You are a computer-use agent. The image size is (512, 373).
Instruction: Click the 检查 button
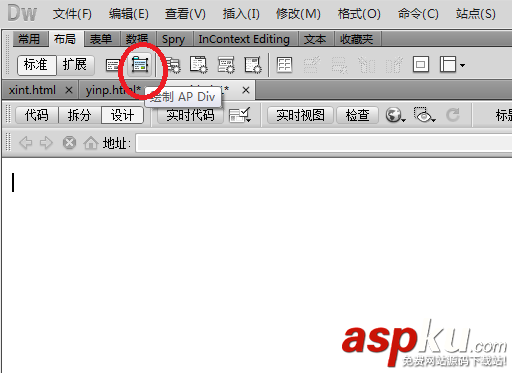coord(357,115)
